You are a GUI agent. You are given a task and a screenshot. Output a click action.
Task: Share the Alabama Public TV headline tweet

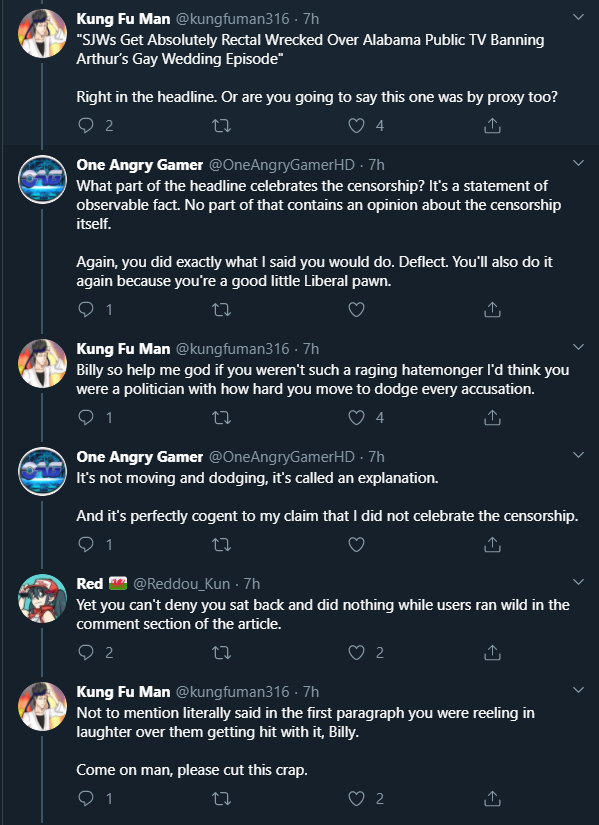pyautogui.click(x=492, y=126)
